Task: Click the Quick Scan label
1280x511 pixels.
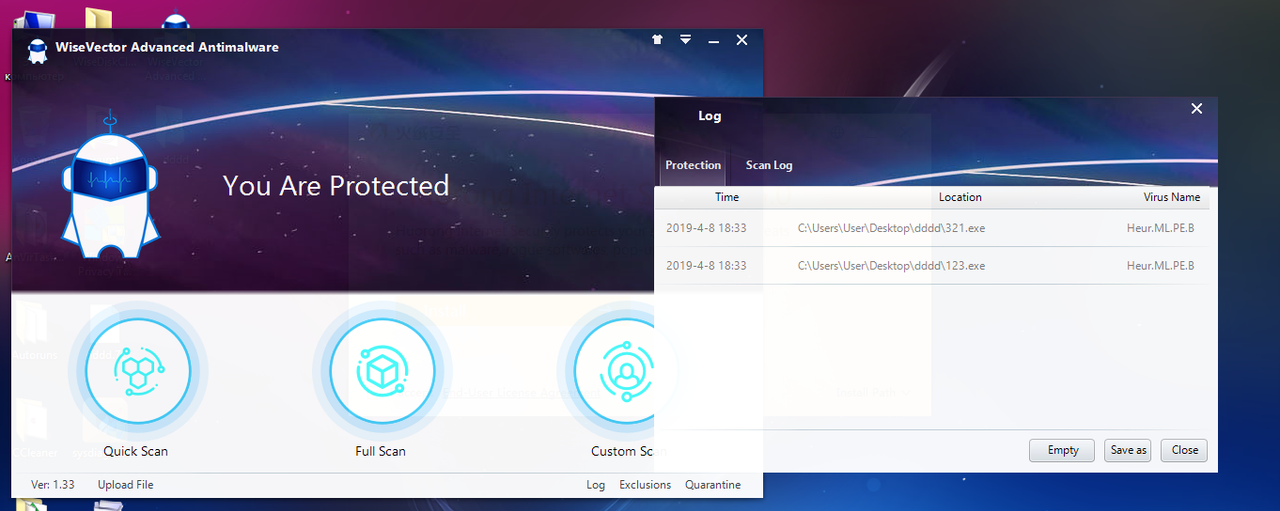Action: [x=136, y=451]
